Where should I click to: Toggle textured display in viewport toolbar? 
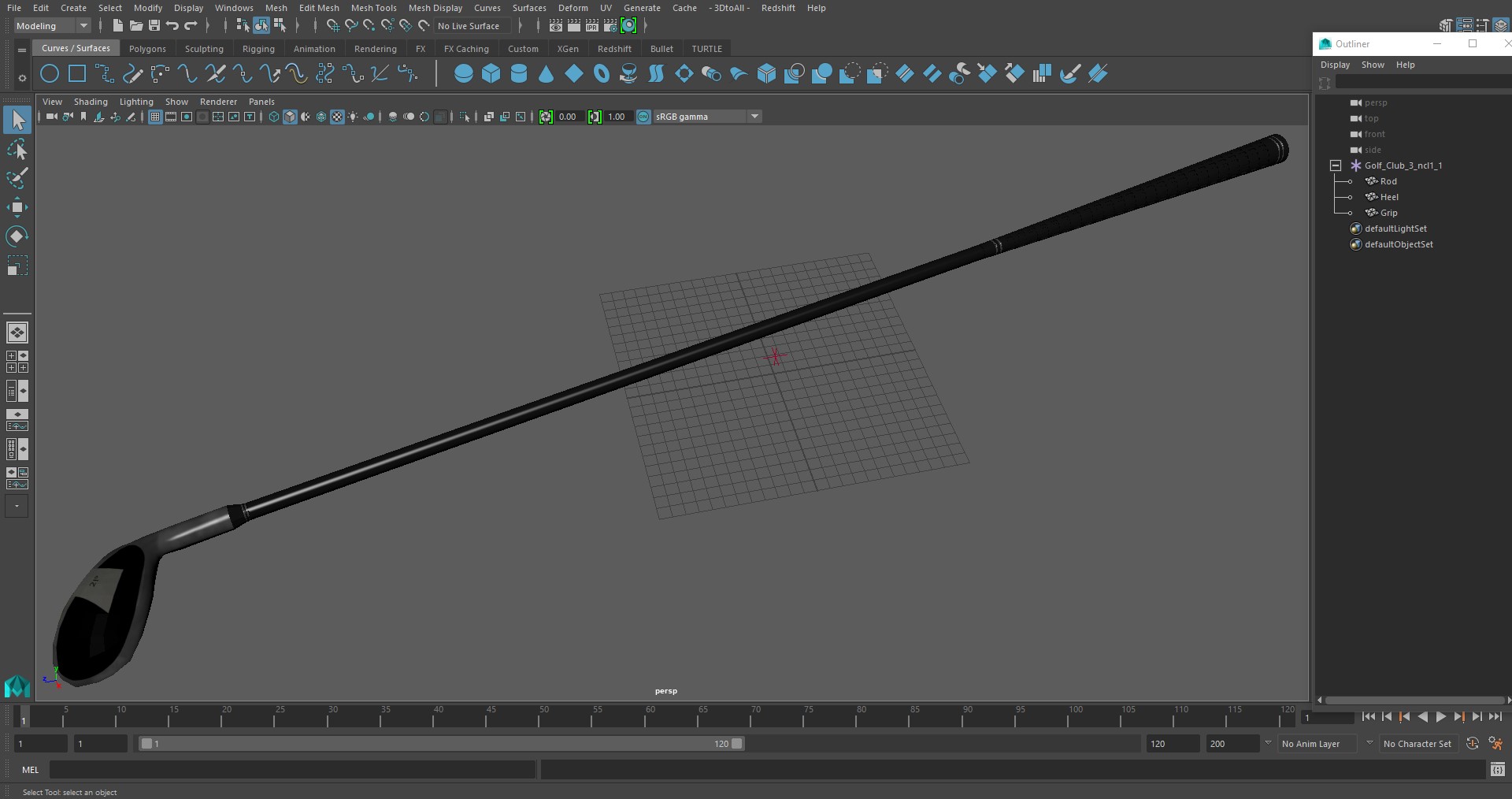(x=337, y=117)
